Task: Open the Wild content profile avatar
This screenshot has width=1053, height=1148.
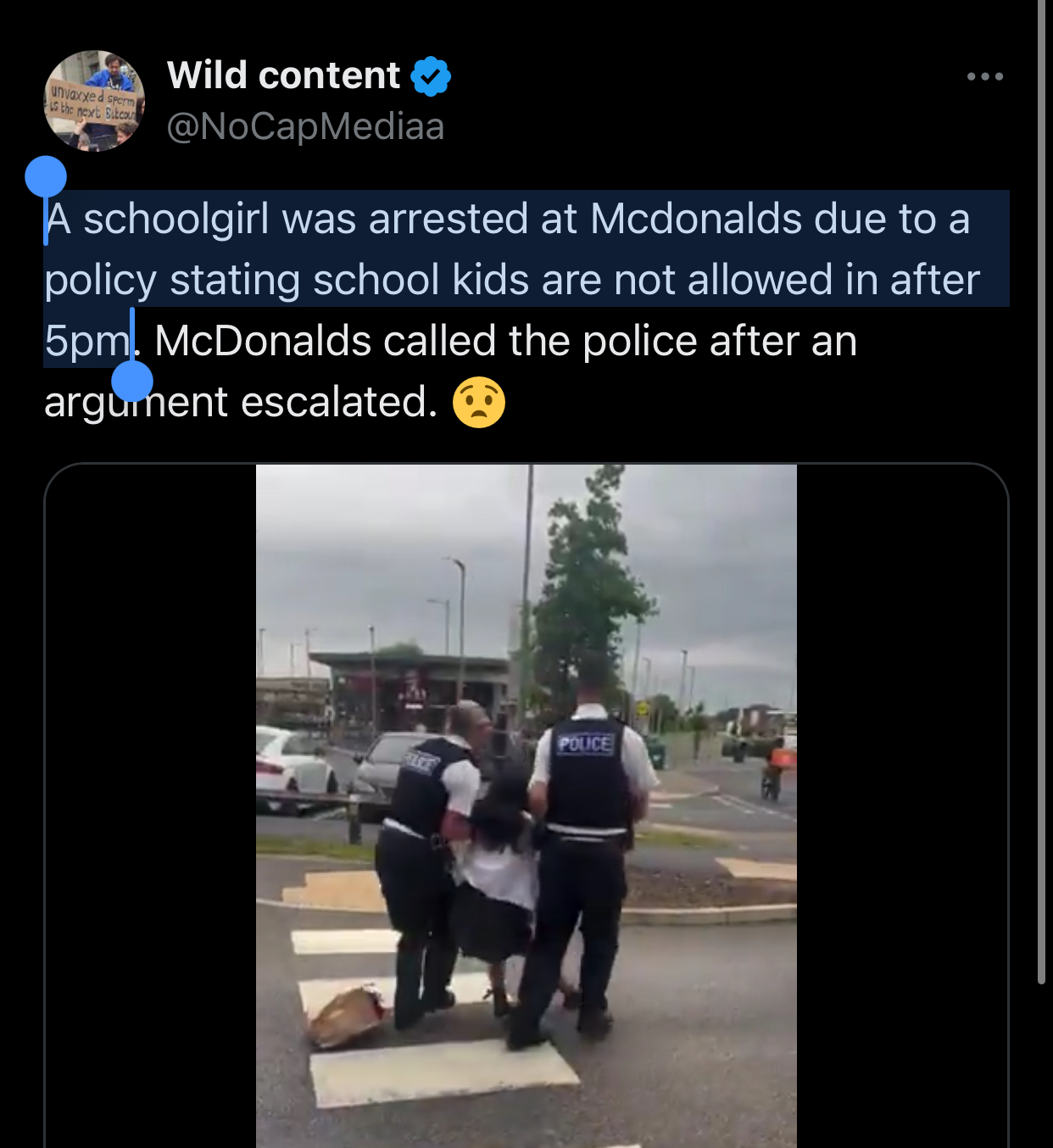Action: 94,101
